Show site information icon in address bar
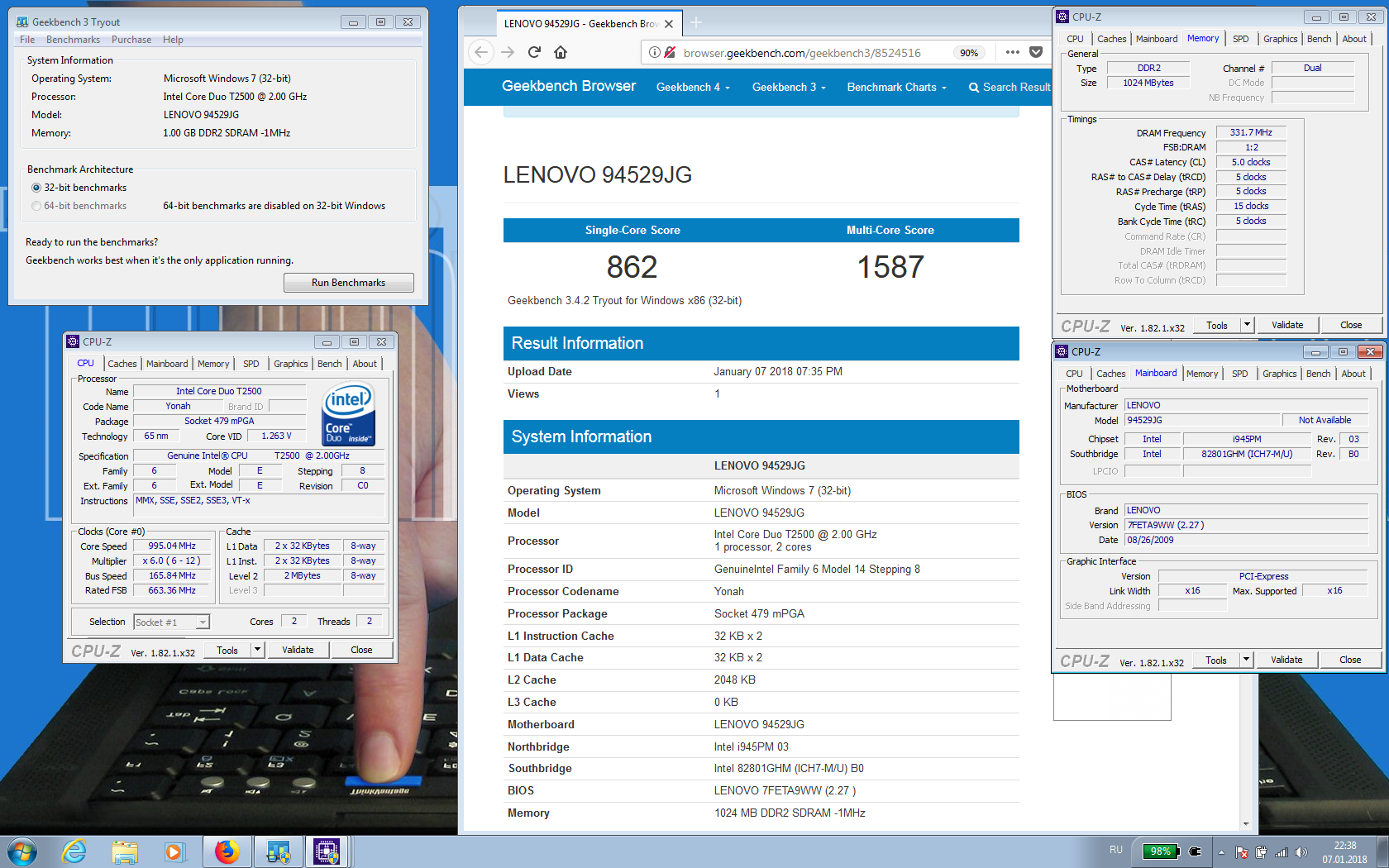Viewport: 1389px width, 868px height. pyautogui.click(x=655, y=52)
